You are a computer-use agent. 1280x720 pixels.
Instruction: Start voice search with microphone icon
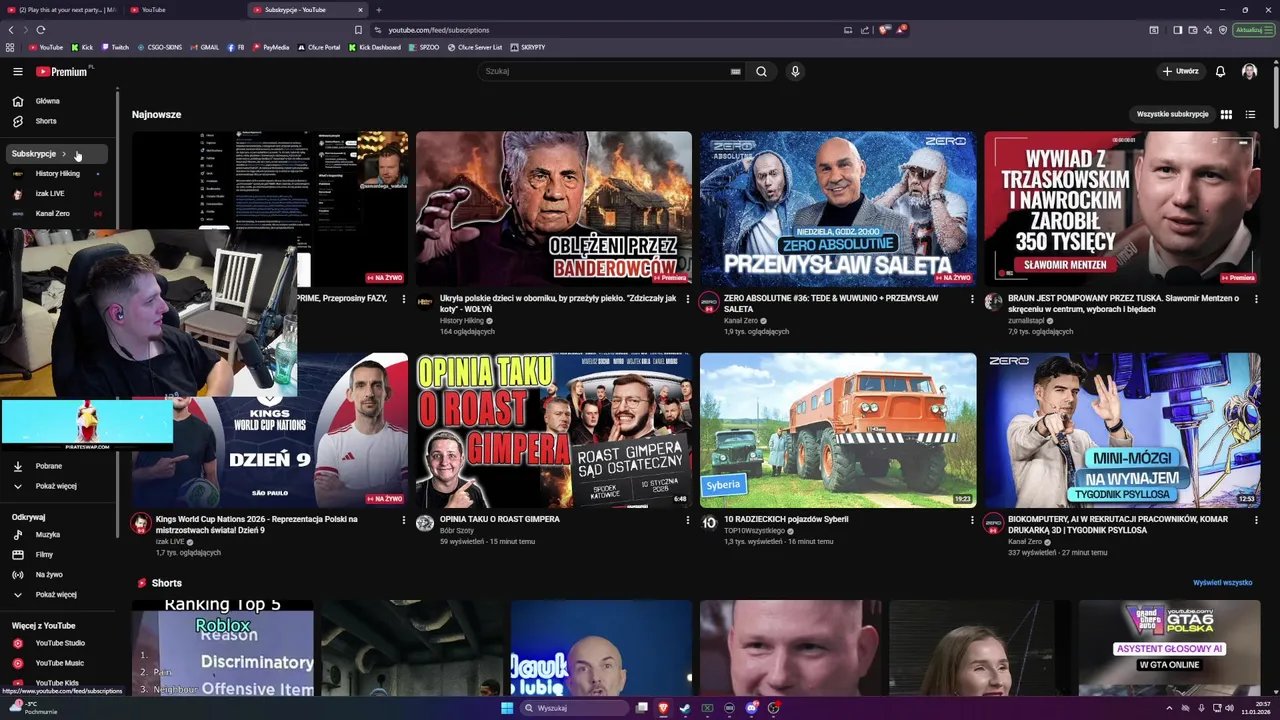(x=795, y=72)
